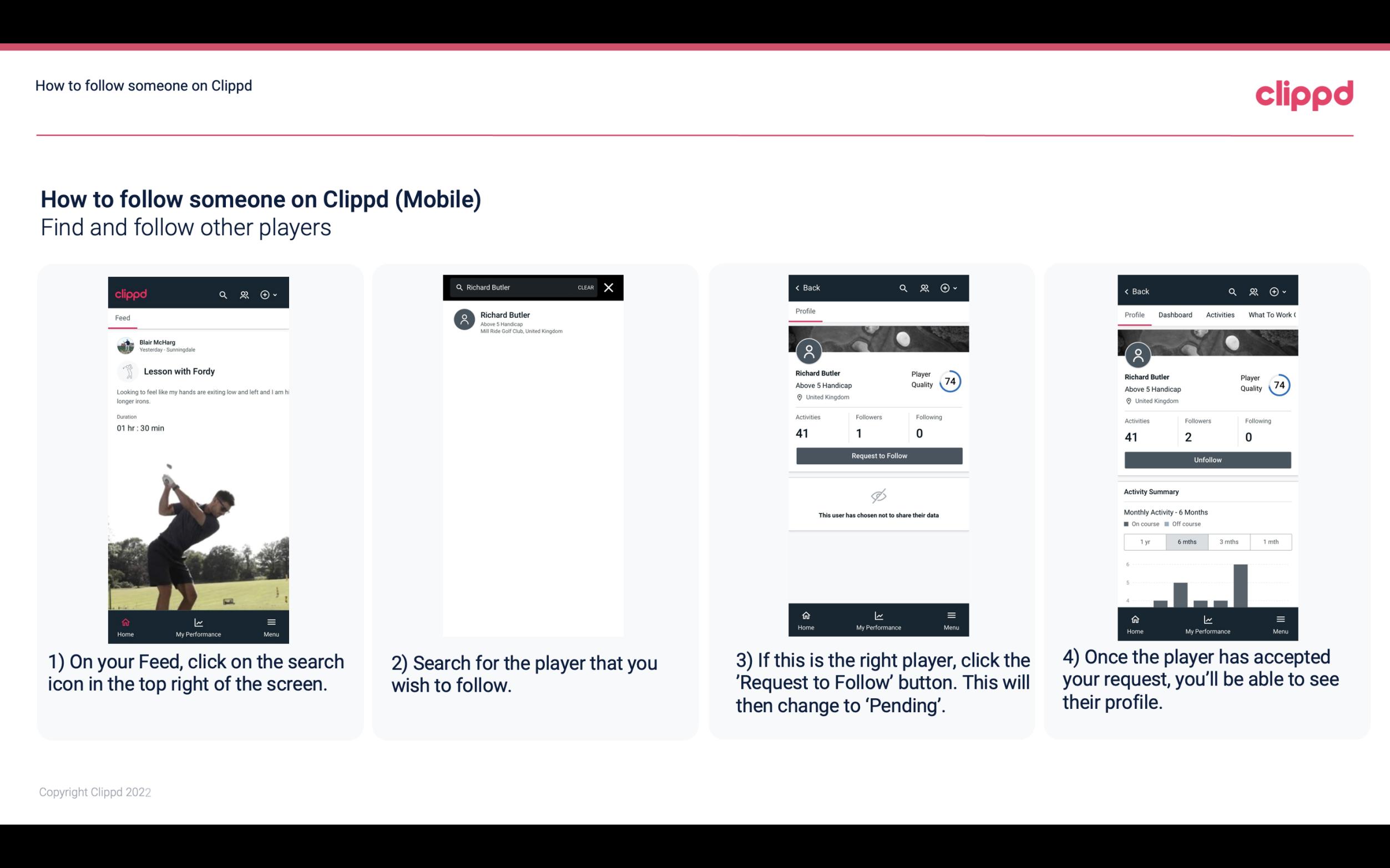Select the 1 year activity filter button
Screen dimensions: 1390x868
(1145, 541)
